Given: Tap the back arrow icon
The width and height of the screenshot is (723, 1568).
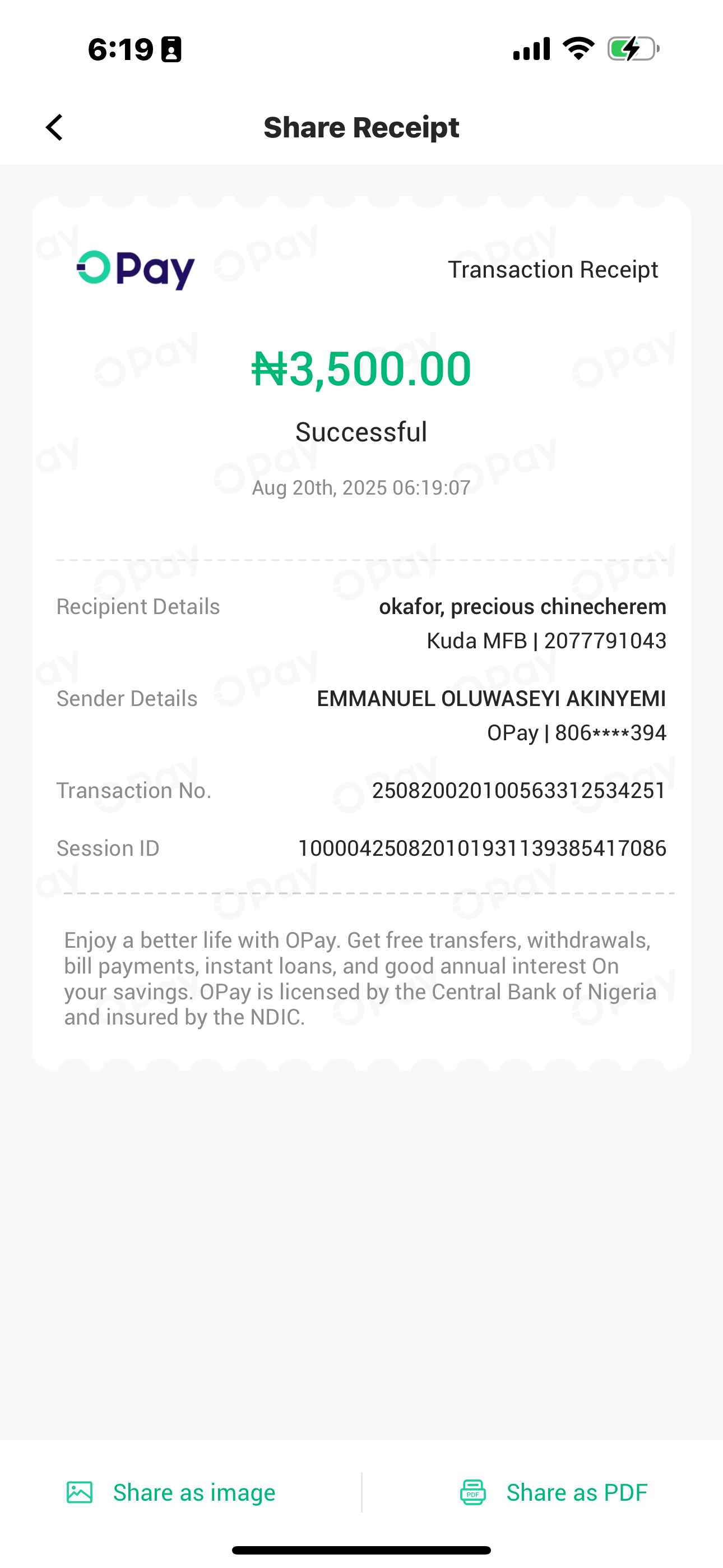Looking at the screenshot, I should coord(55,128).
